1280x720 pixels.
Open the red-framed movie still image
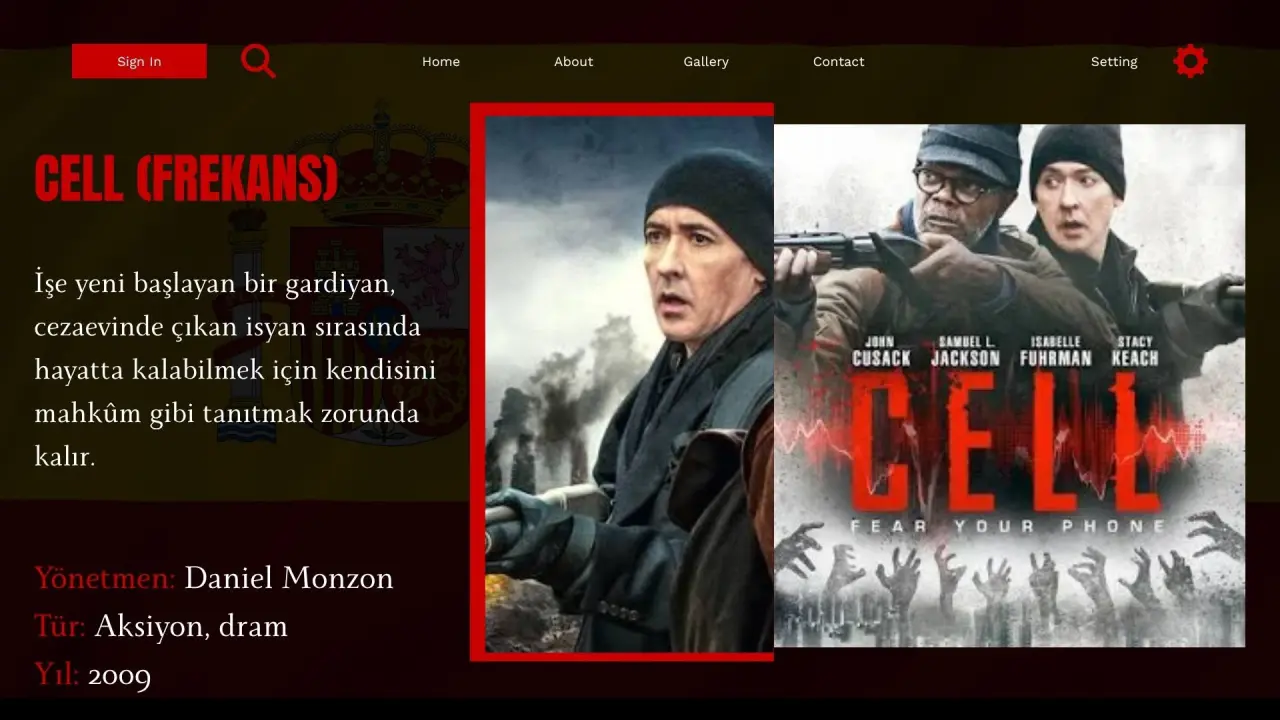tap(622, 382)
